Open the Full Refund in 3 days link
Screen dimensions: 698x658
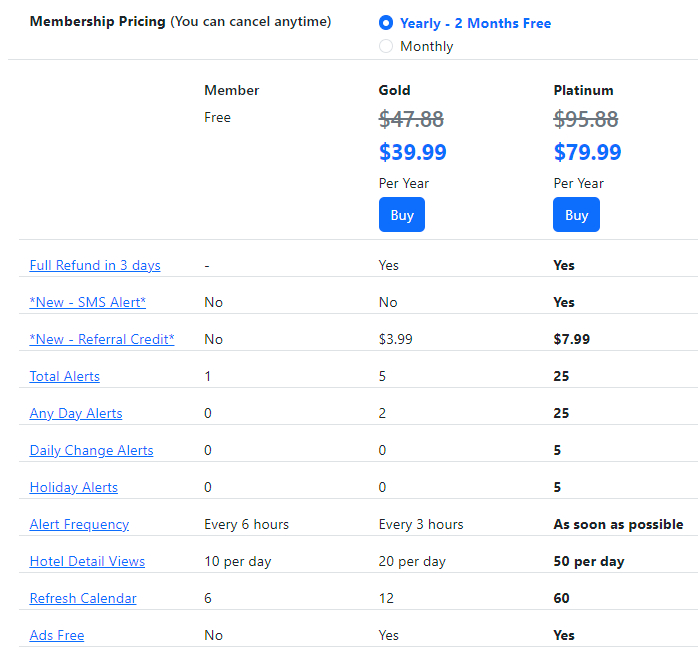tap(95, 265)
